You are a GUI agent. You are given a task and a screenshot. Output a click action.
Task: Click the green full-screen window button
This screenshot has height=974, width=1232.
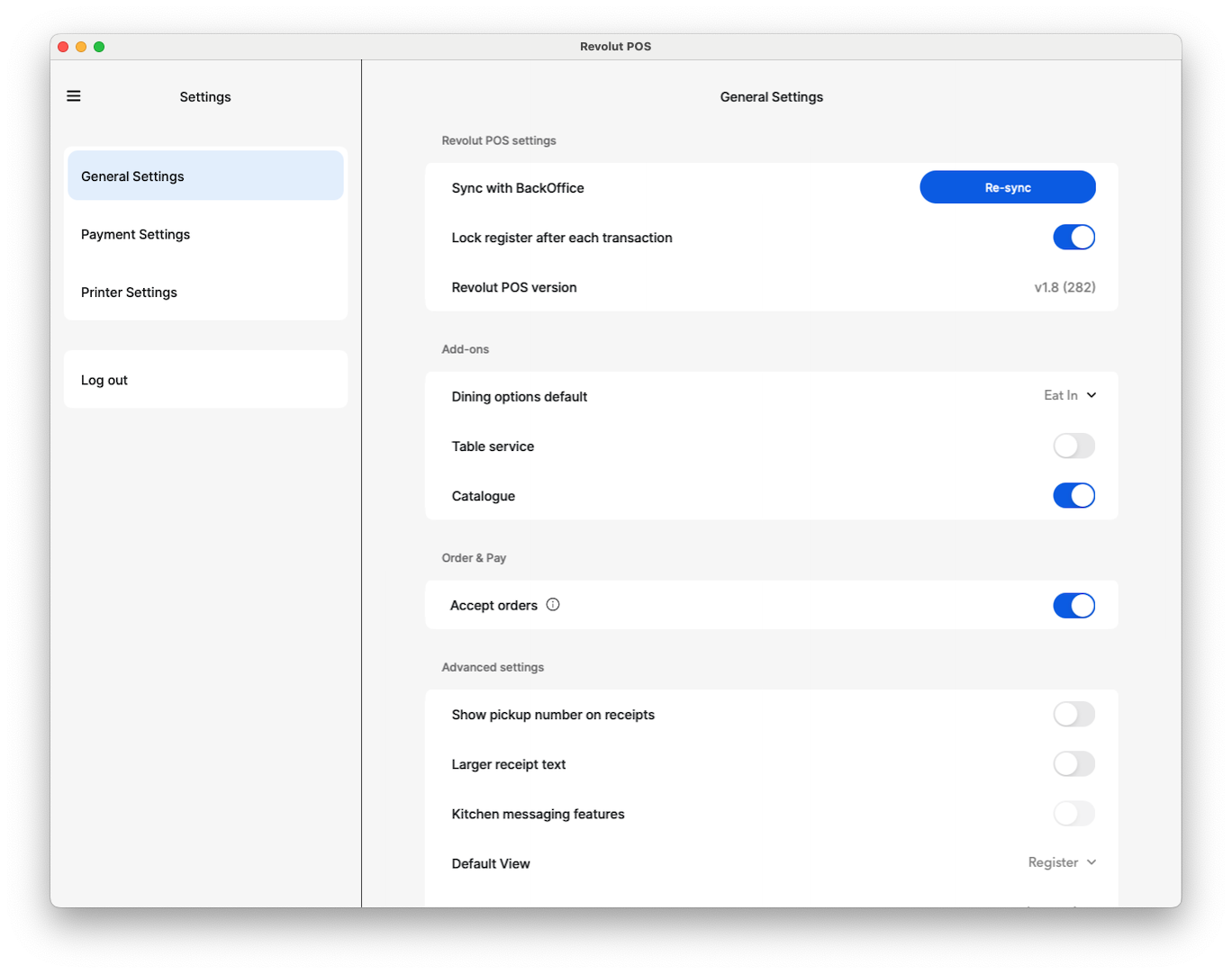99,47
